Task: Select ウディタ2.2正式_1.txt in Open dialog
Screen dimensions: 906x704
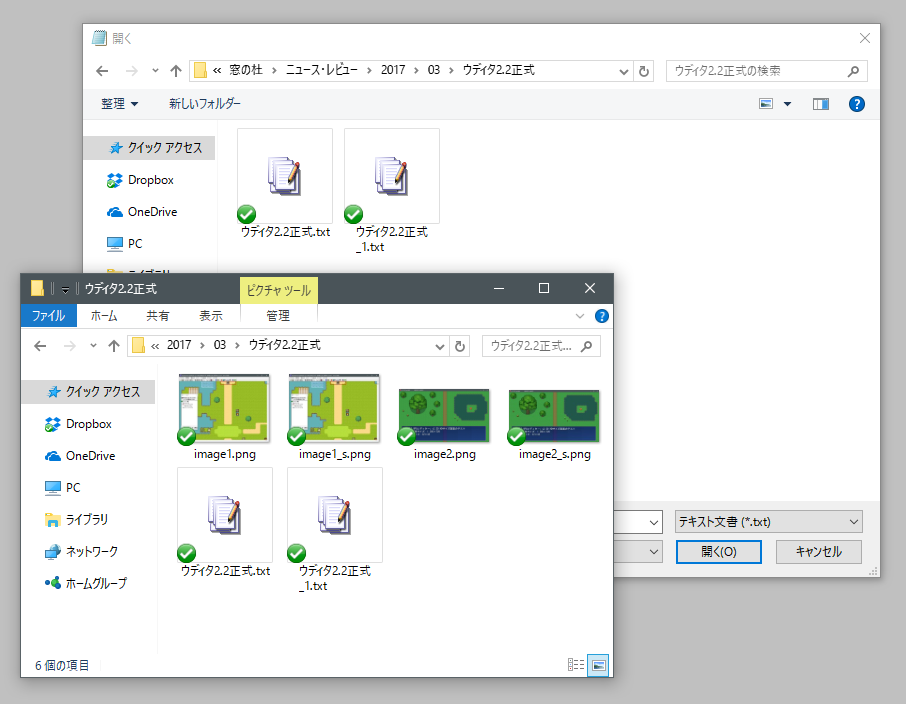Action: tap(392, 191)
